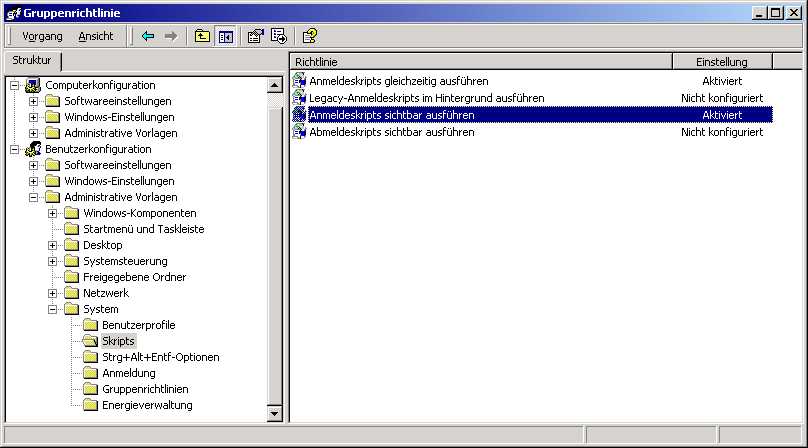Expand Administrative Vorlagen under Computerkonfiguration

coord(33,133)
